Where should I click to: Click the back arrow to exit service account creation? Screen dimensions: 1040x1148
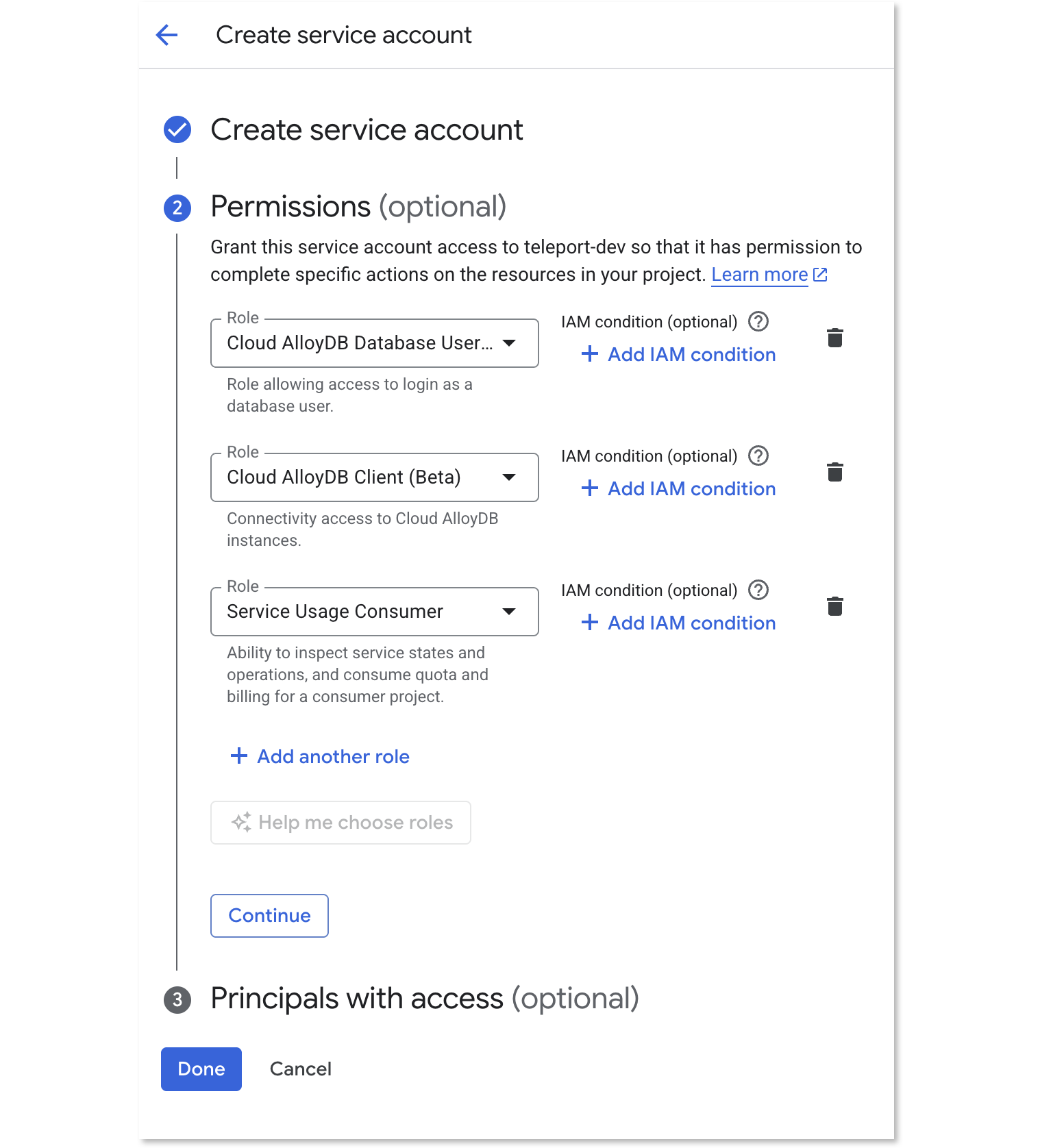(166, 34)
